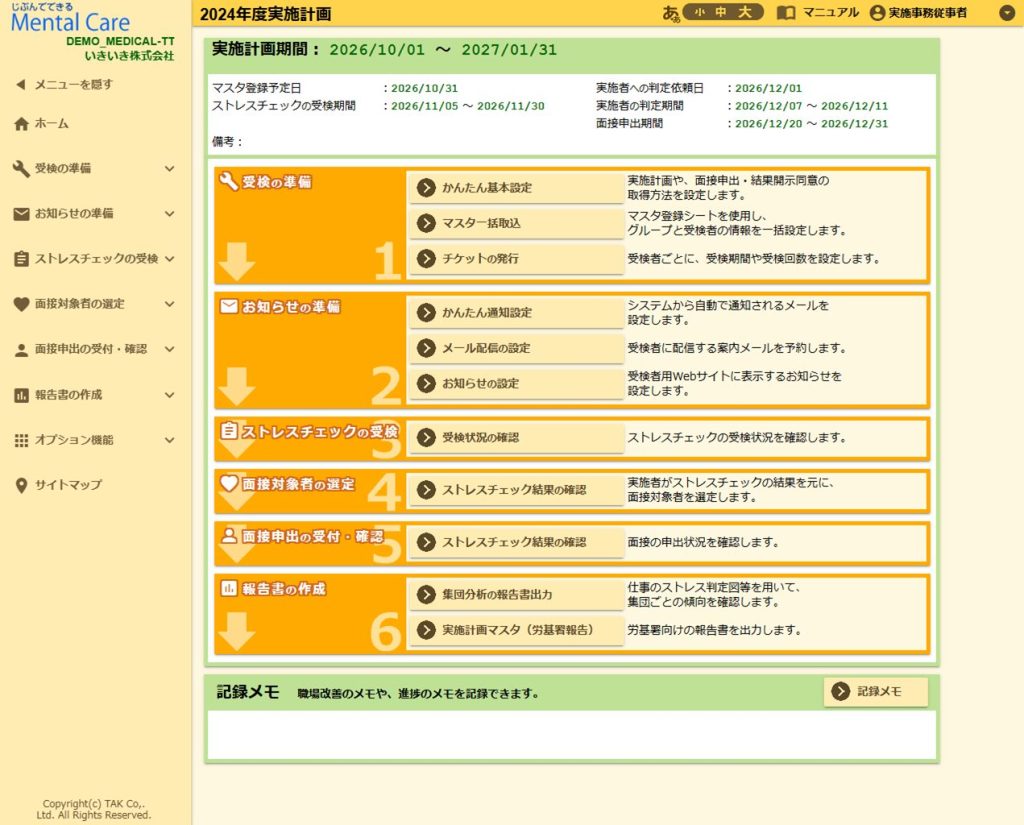Click the plan period end date 2027/01/31
Viewport: 1024px width, 825px height.
point(509,50)
